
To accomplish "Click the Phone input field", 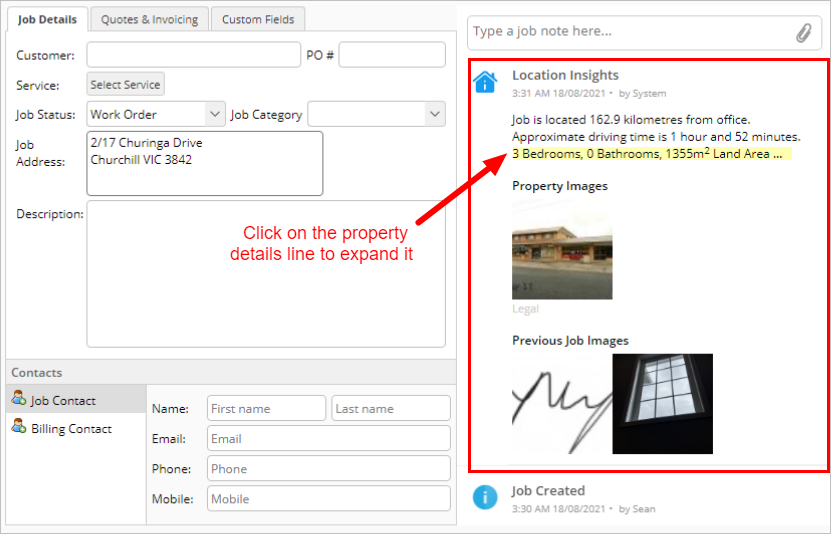I will click(x=329, y=469).
